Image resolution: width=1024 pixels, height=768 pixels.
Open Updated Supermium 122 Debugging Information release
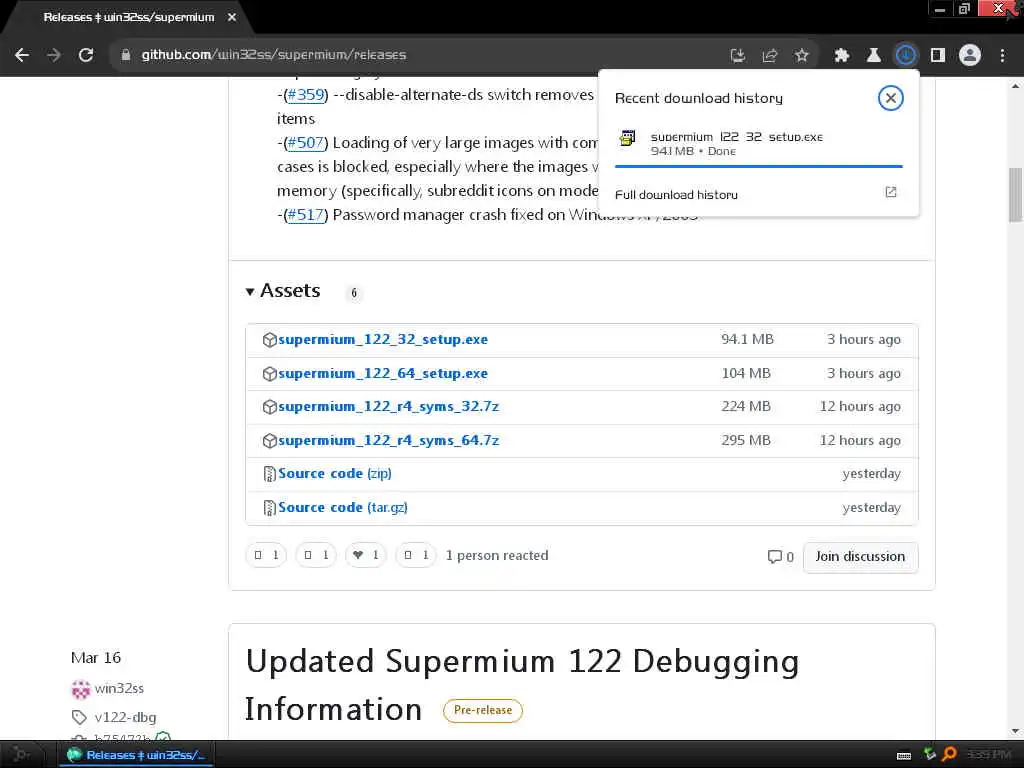pos(522,685)
